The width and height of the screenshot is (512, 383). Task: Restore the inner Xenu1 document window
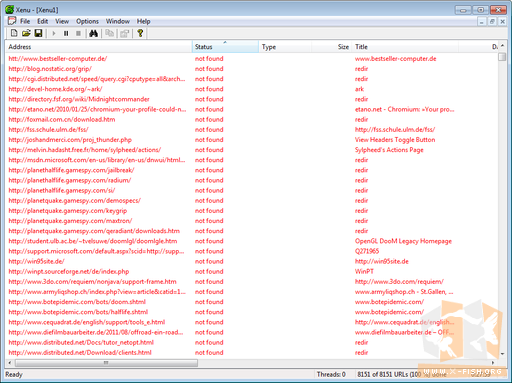pyautogui.click(x=492, y=22)
